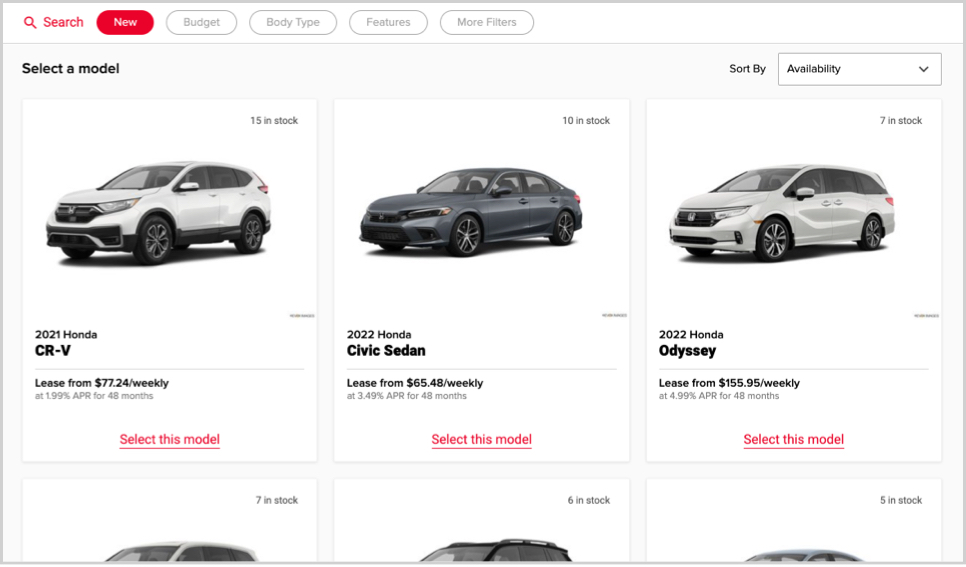
Task: Click the 'Select a model' heading
Action: click(x=71, y=68)
